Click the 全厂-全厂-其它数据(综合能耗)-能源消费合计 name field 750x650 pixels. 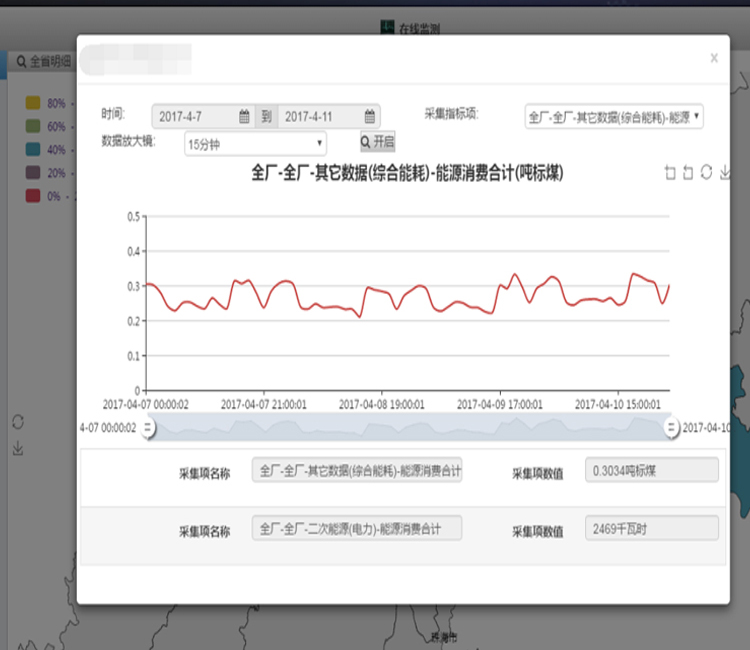coord(357,470)
